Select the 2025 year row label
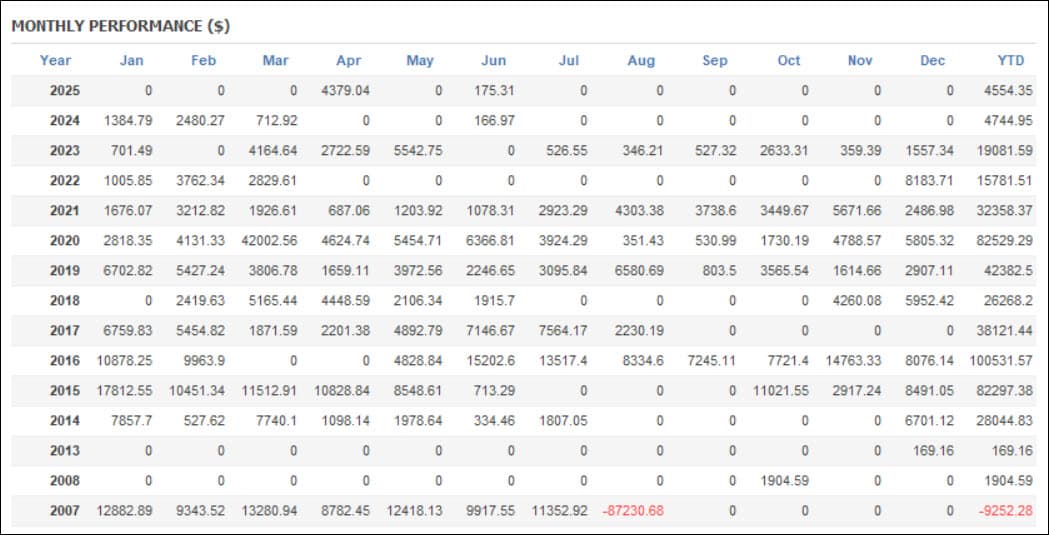This screenshot has width=1049, height=535. click(64, 91)
